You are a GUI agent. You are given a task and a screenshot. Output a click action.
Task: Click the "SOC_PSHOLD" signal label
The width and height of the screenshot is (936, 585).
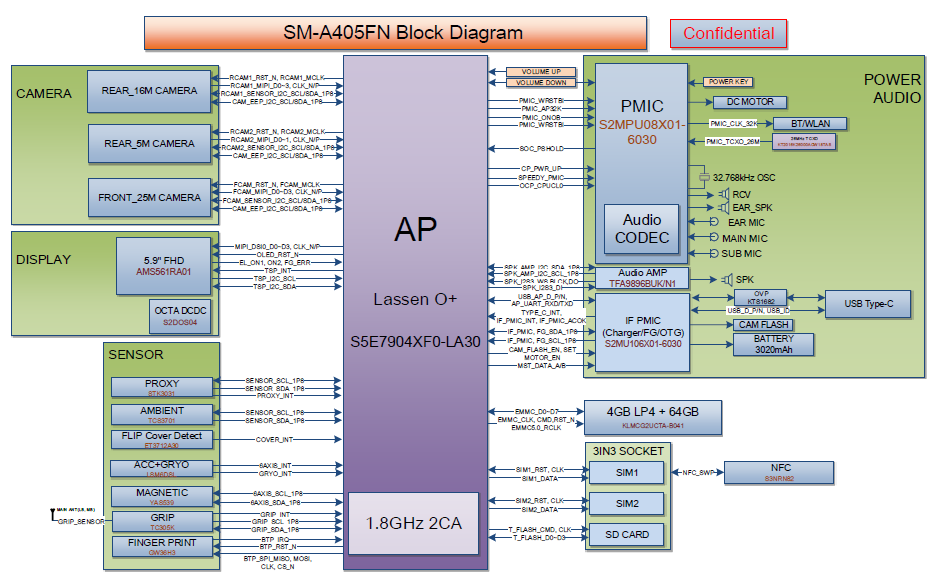pyautogui.click(x=541, y=148)
